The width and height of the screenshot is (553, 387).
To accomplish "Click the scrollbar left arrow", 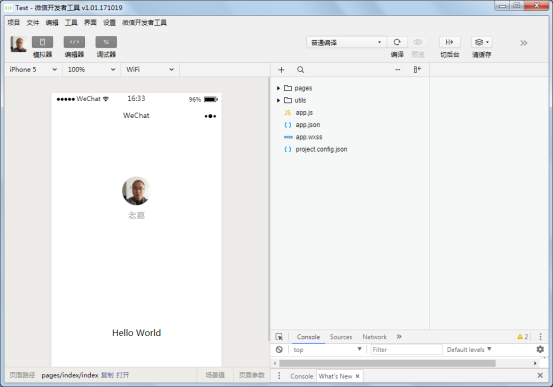I will (x=275, y=363).
